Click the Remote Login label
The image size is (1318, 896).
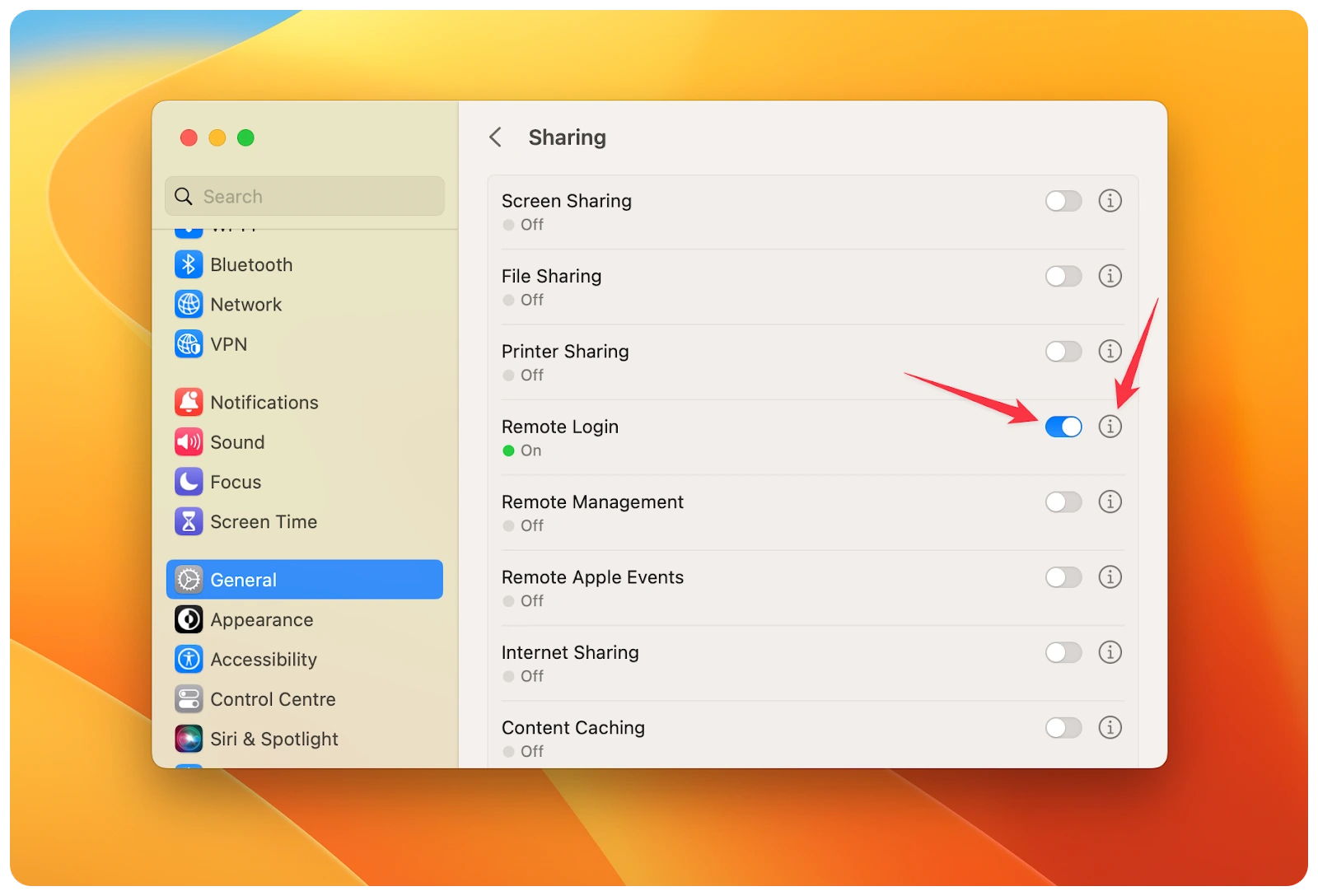click(x=560, y=427)
